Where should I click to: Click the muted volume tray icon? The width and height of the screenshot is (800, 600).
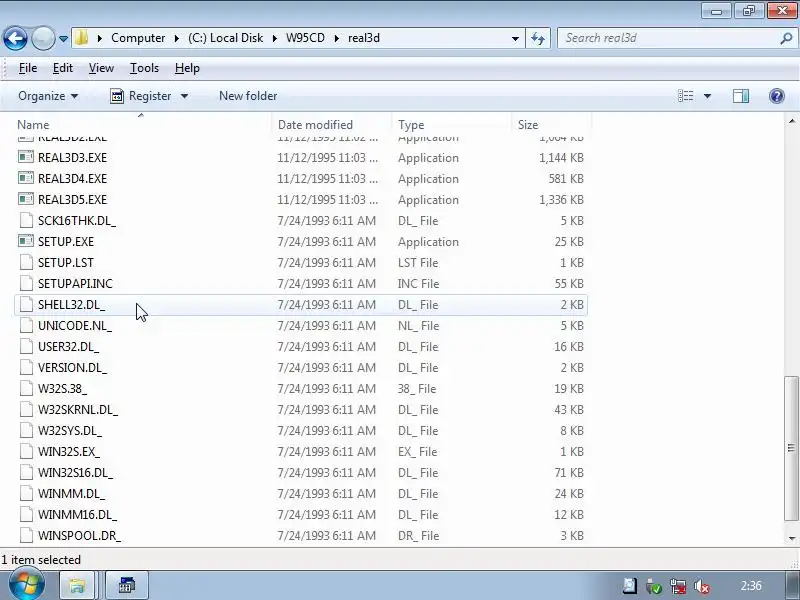click(703, 586)
